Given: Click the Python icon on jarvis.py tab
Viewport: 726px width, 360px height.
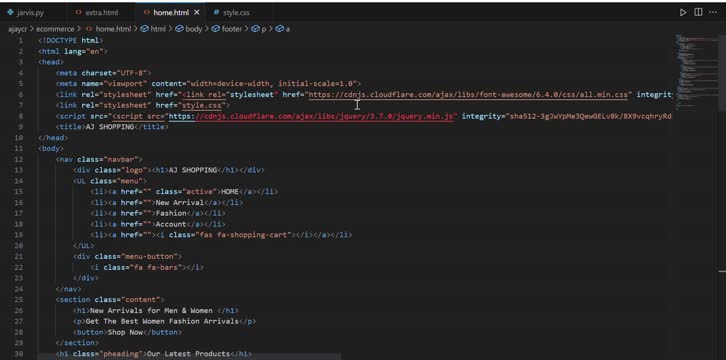Looking at the screenshot, I should pyautogui.click(x=10, y=12).
